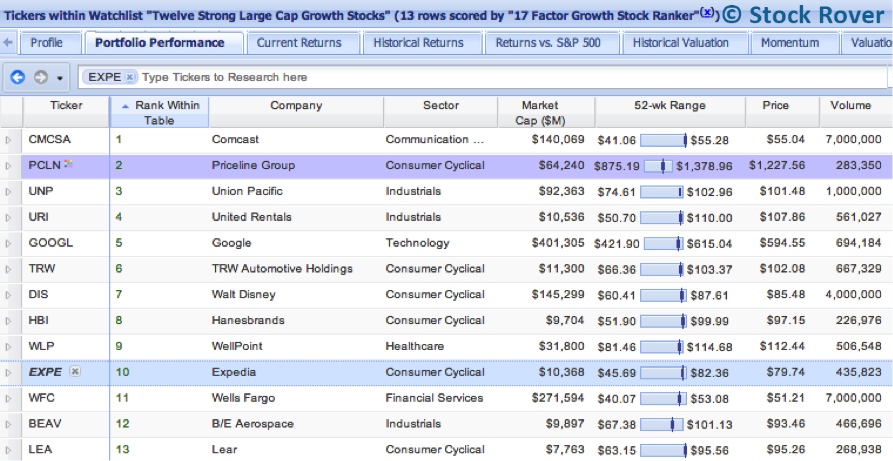Click the Priceline Group 52-wk range bar
Screen dimensions: 893x461
point(659,166)
